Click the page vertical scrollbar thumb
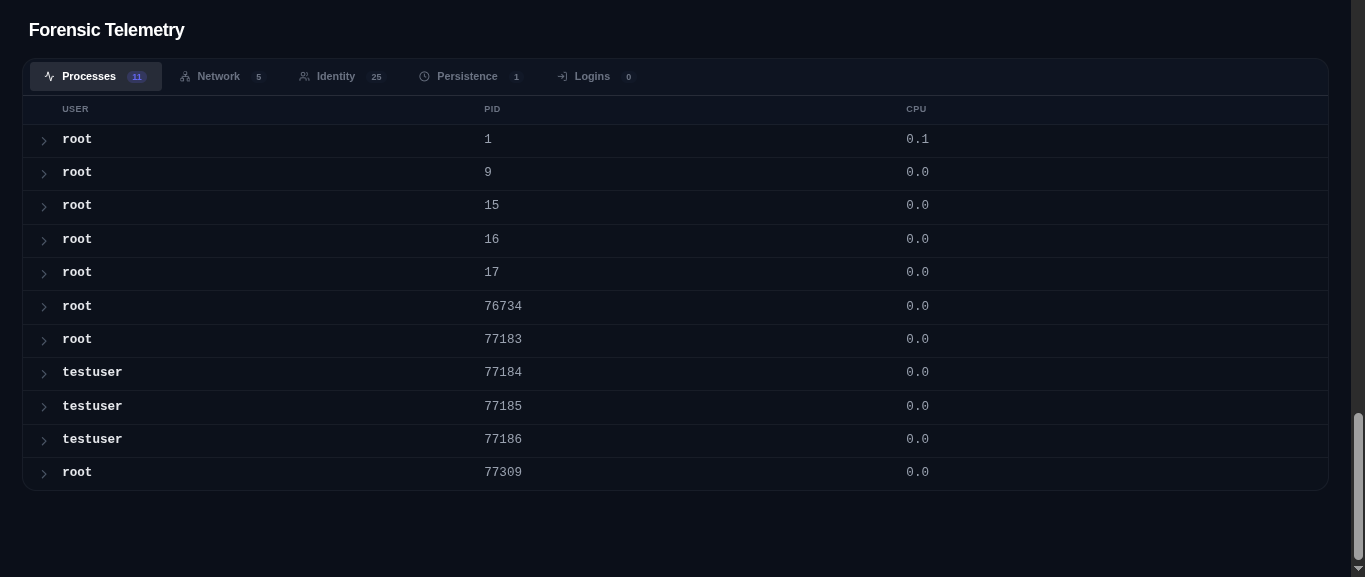The image size is (1365, 577). click(x=1358, y=486)
